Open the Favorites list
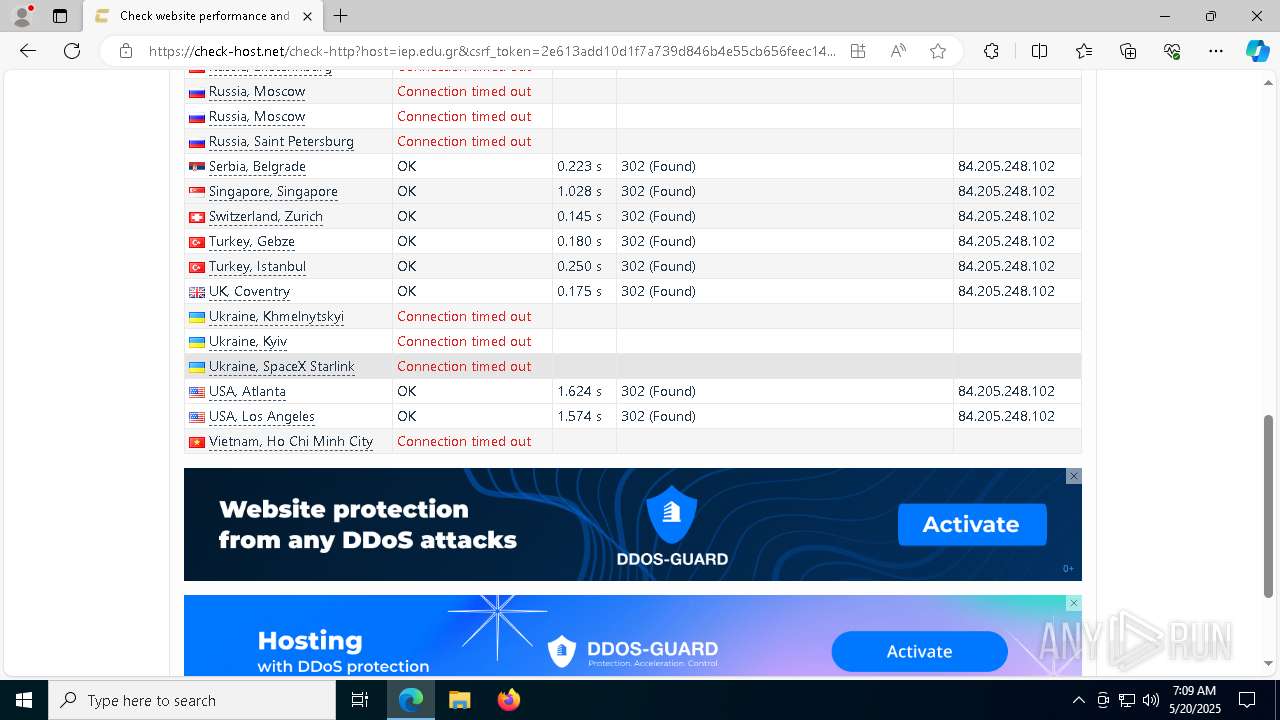The width and height of the screenshot is (1280, 720). point(1084,51)
